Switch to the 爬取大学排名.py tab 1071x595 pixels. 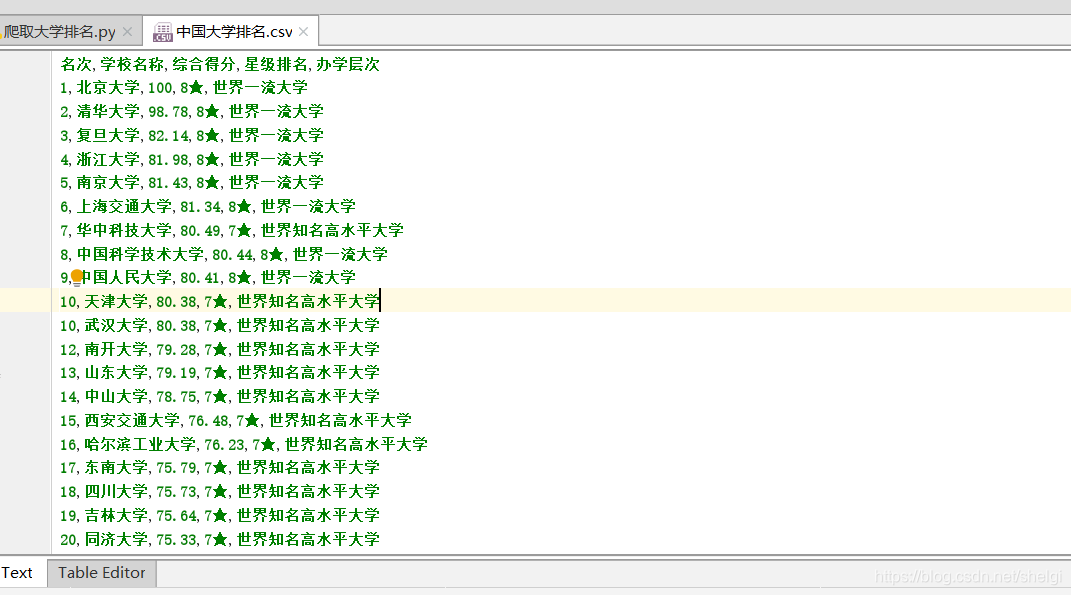(x=59, y=31)
